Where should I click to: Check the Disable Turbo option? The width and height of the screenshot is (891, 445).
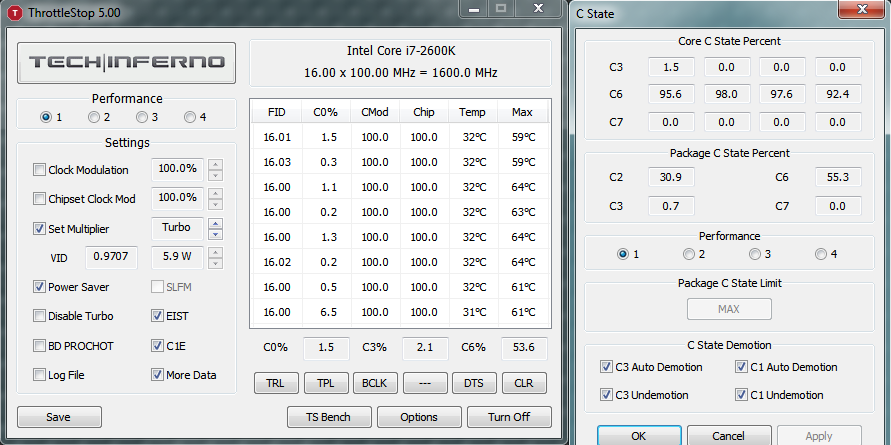(x=39, y=316)
